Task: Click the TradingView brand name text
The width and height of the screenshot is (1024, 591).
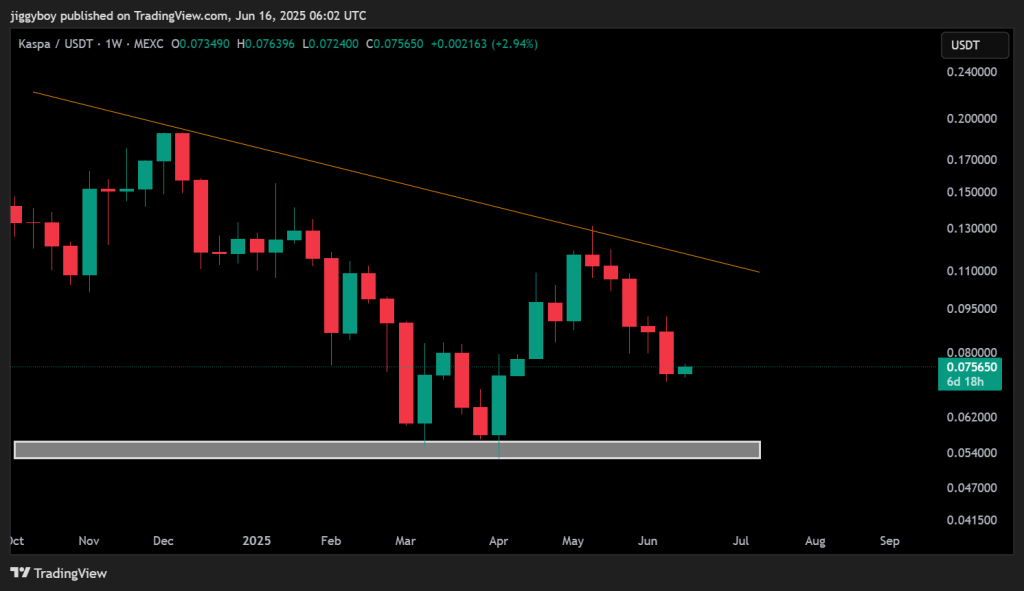Action: click(x=70, y=573)
